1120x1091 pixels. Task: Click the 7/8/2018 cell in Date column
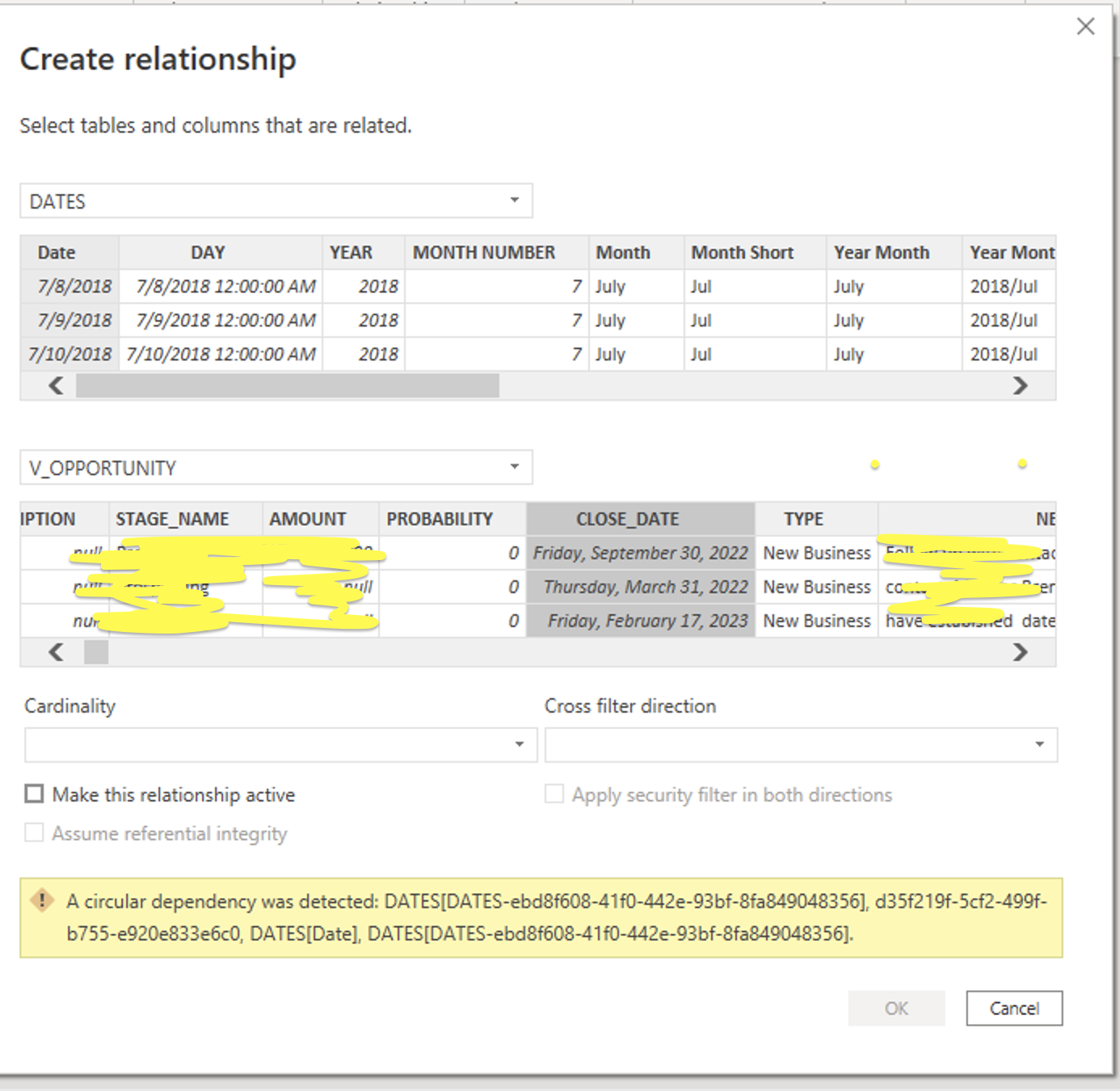tap(70, 286)
